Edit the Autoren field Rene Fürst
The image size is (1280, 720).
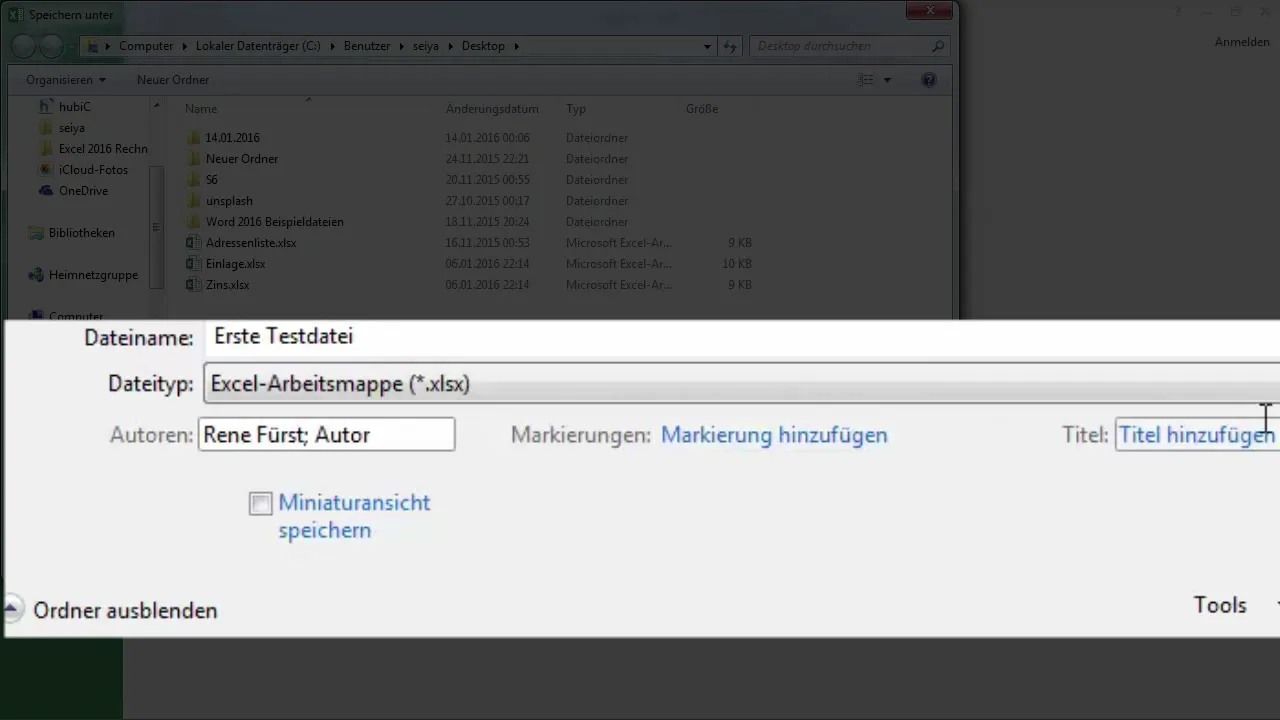point(327,435)
